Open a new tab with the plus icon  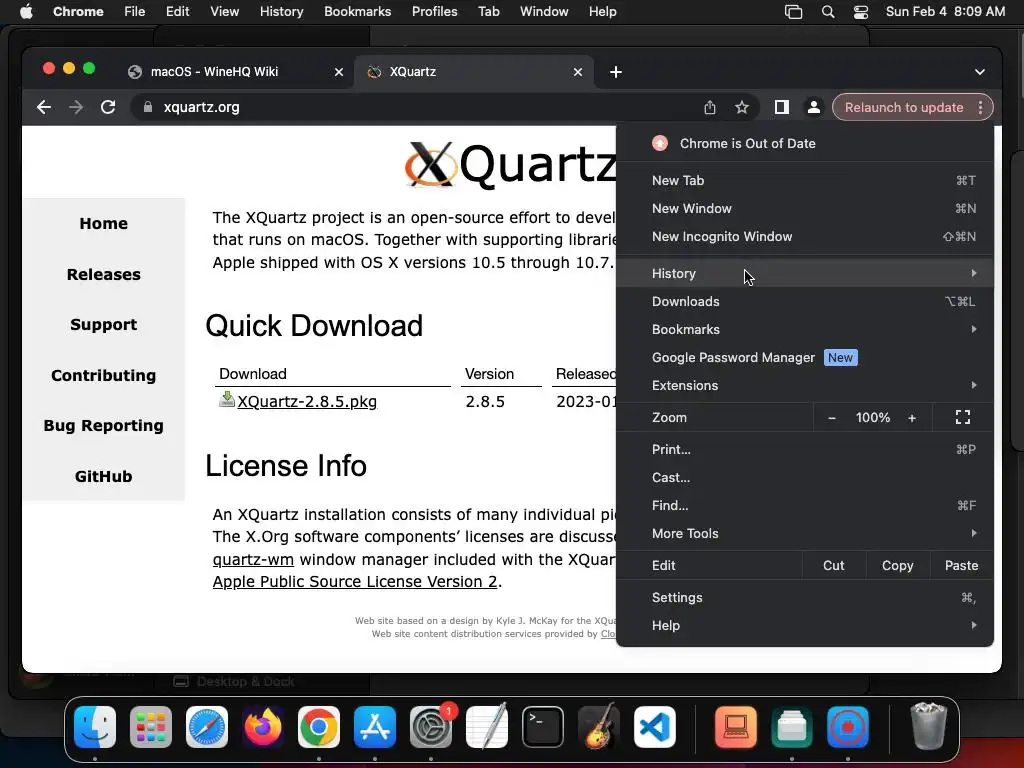click(615, 72)
